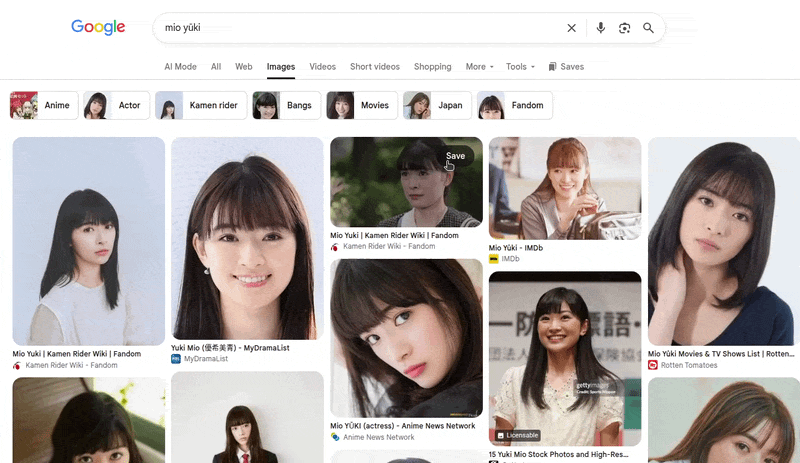Open the Short videos tab
800x463 pixels.
(x=374, y=66)
